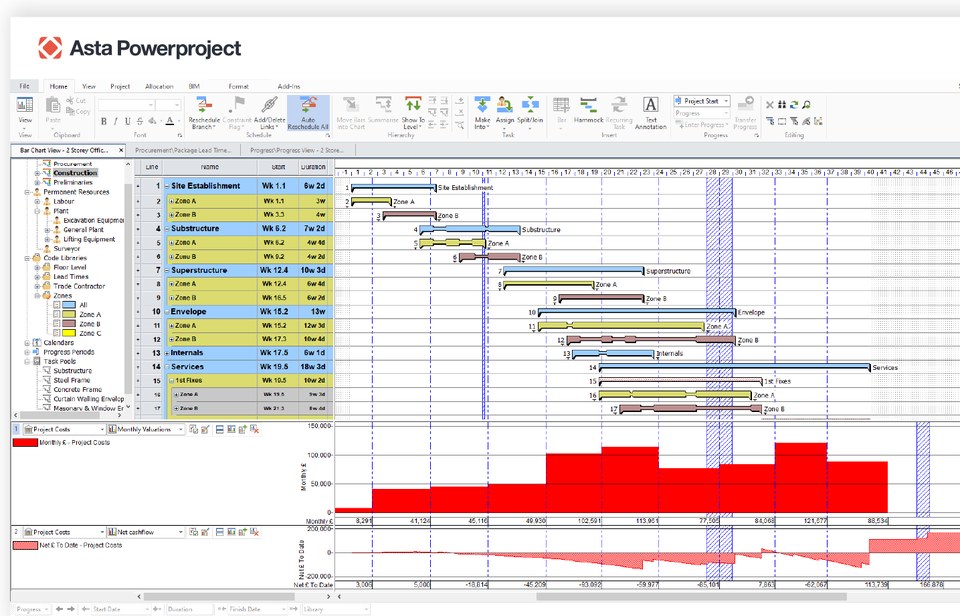Click the Transfer Progress icon
960x616 pixels.
pos(745,104)
